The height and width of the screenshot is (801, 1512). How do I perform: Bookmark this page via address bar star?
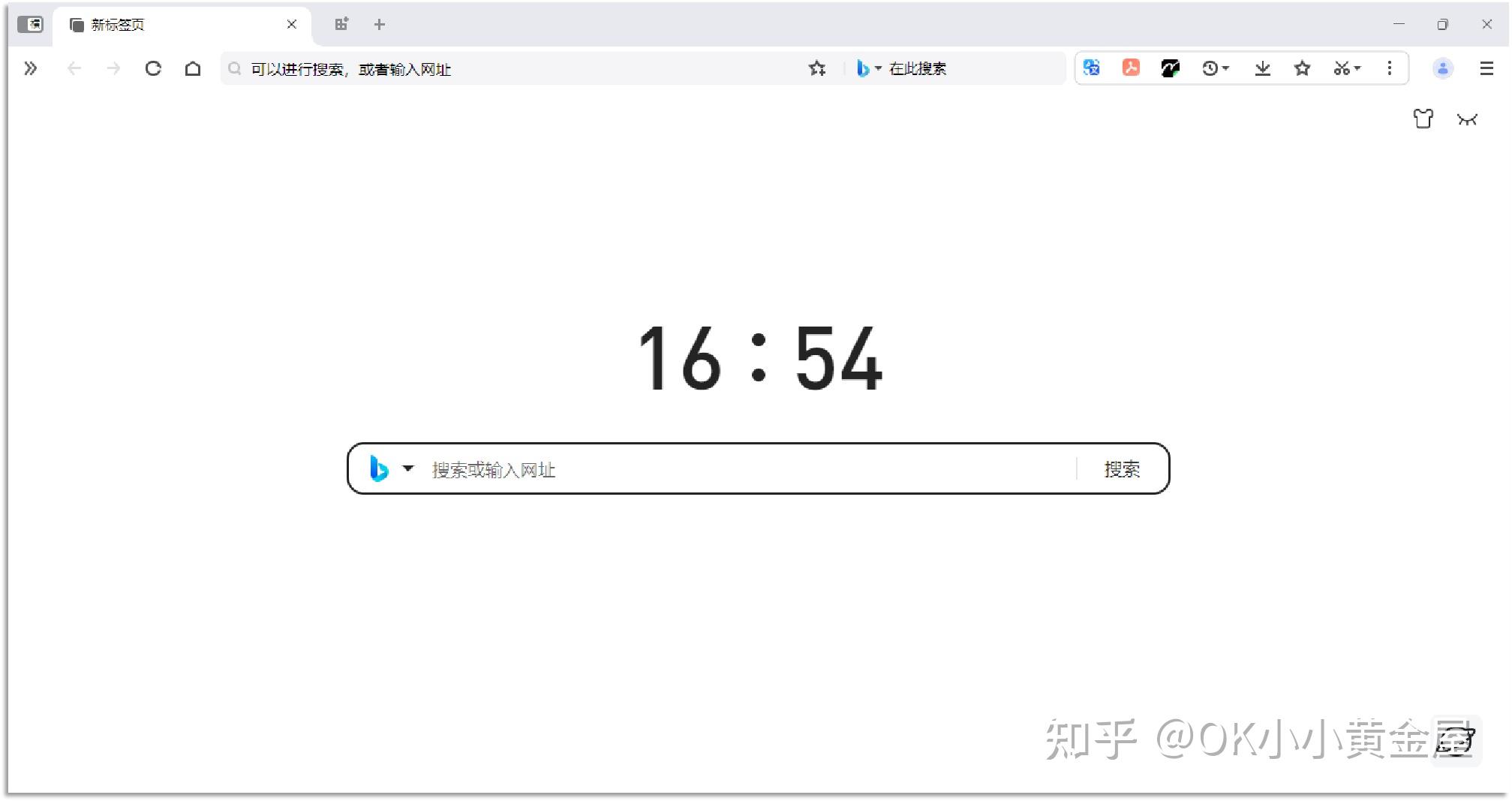[817, 68]
